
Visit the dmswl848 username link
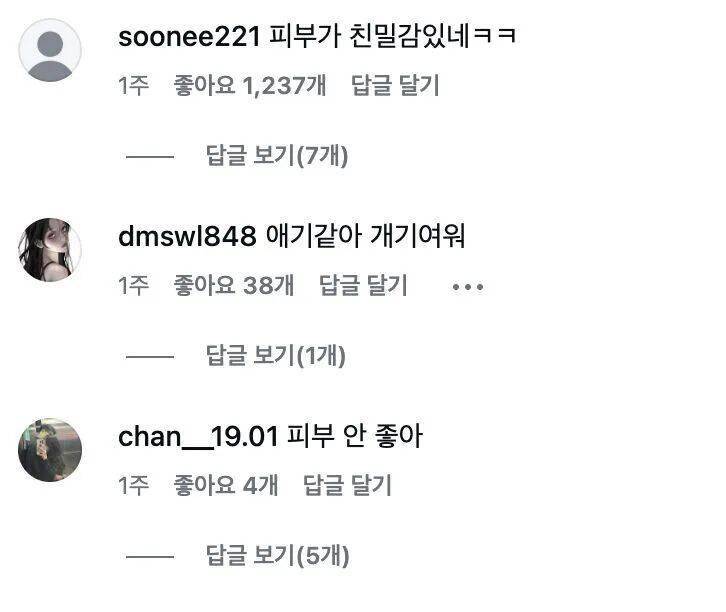pyautogui.click(x=187, y=236)
